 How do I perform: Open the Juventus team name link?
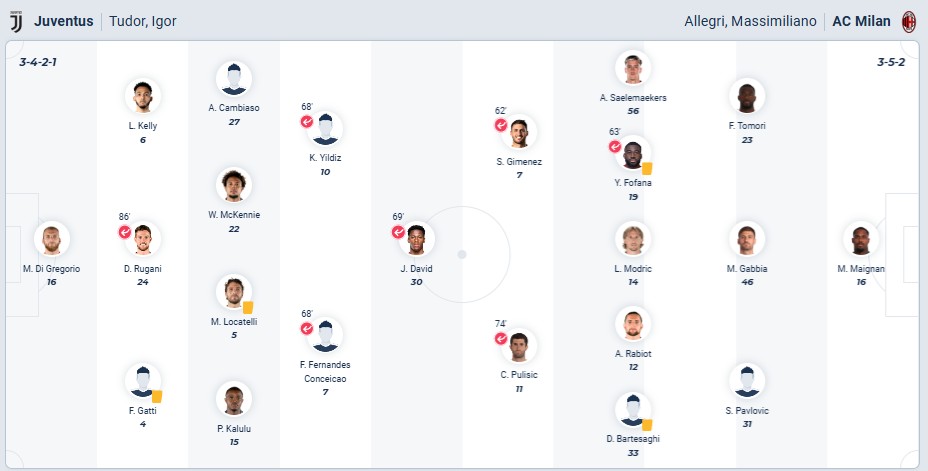click(x=64, y=21)
